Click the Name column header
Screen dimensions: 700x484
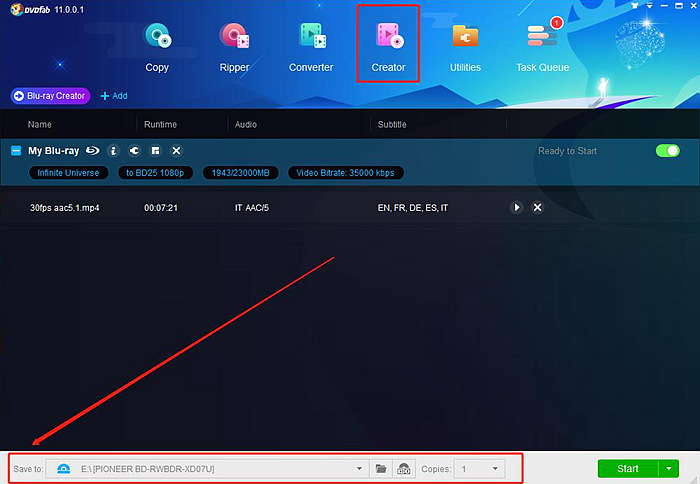point(40,125)
